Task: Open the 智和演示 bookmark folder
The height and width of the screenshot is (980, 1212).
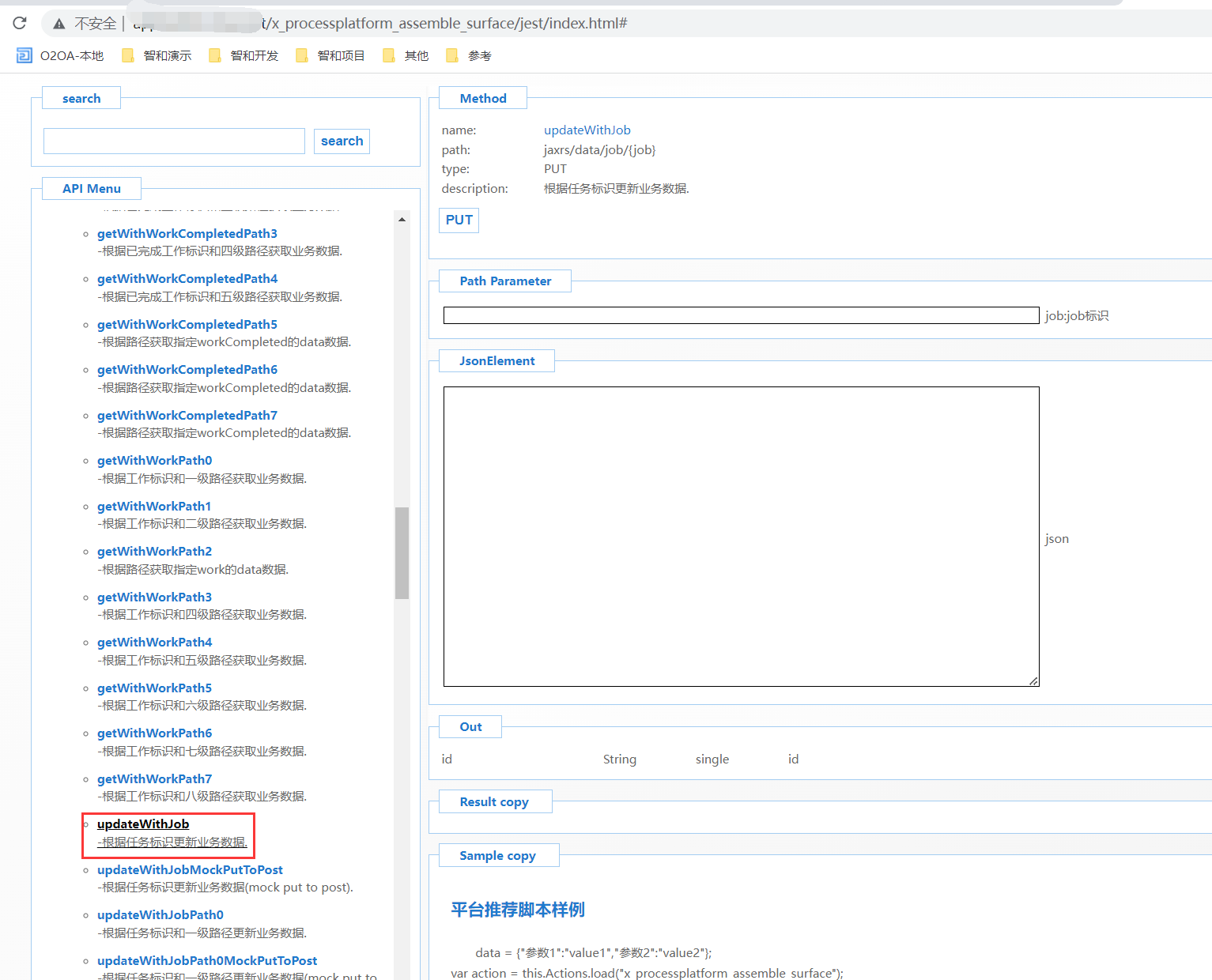Action: pyautogui.click(x=157, y=55)
